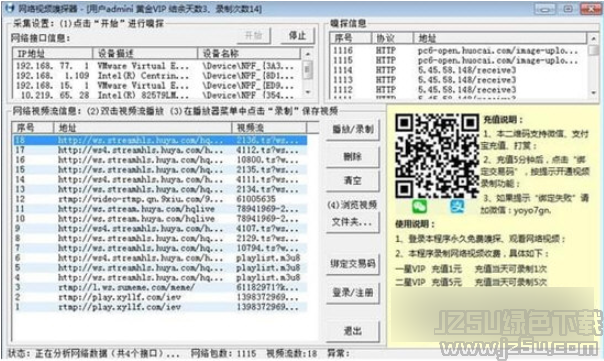Click the 删除 (Delete) button
This screenshot has width=604, height=361.
pyautogui.click(x=352, y=156)
